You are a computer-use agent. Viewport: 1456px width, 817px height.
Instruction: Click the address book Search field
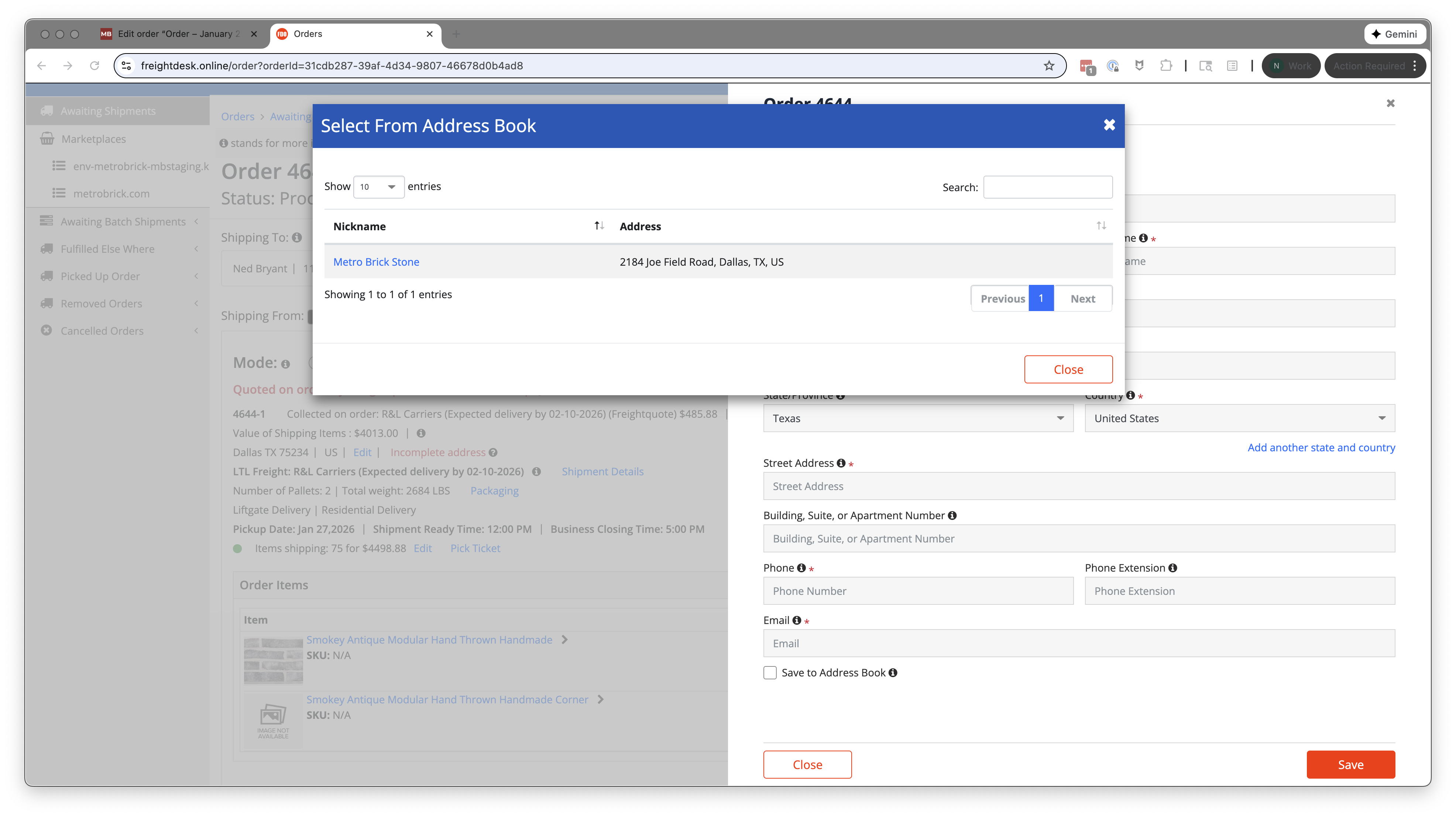click(x=1047, y=187)
